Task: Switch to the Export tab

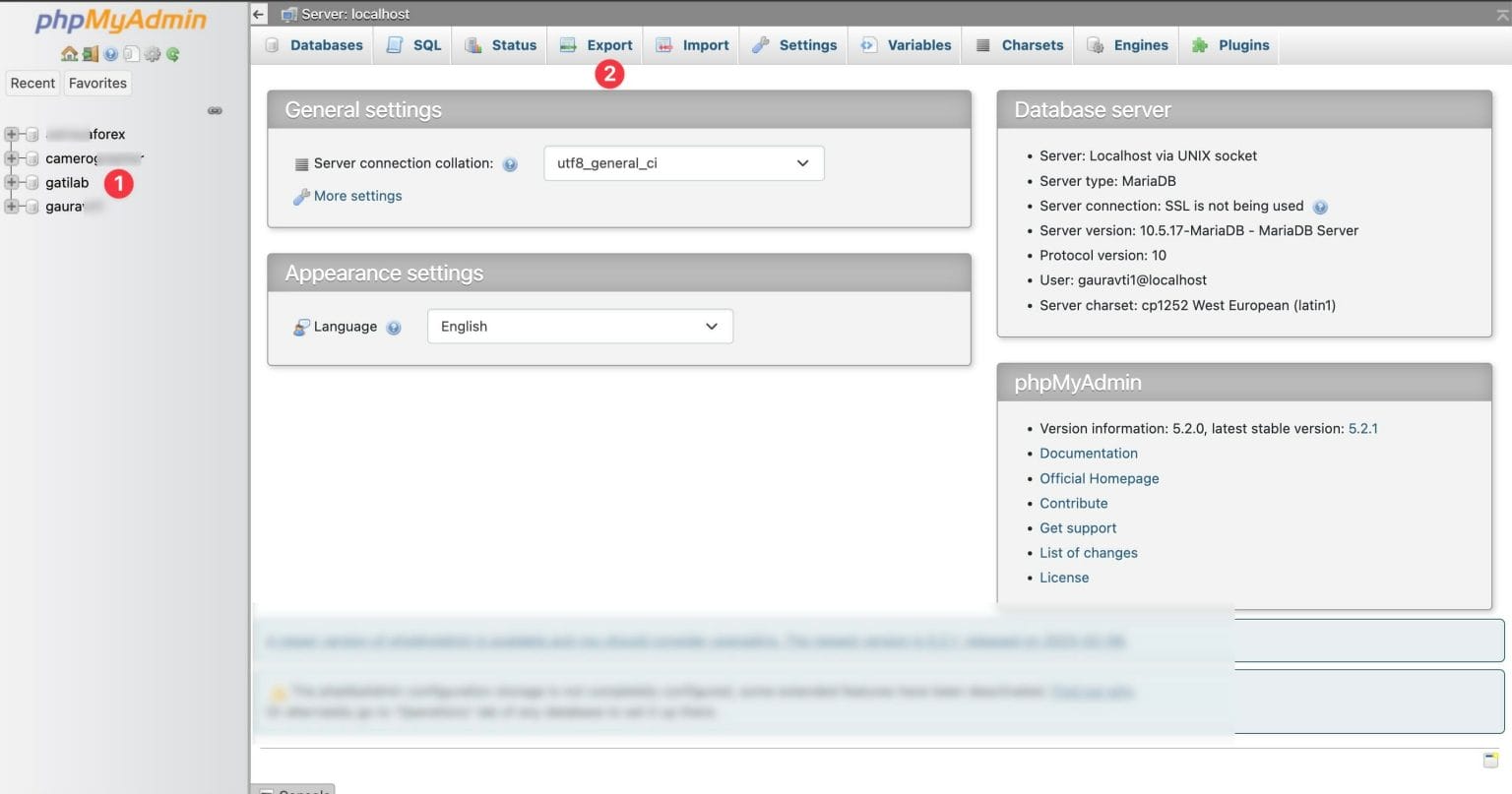Action: (596, 44)
